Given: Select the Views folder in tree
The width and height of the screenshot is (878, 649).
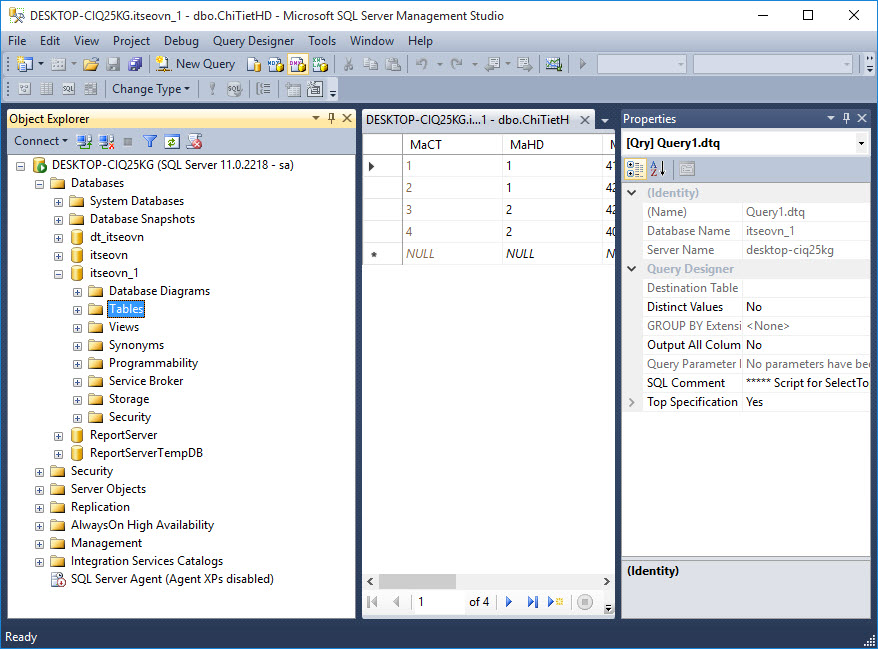Looking at the screenshot, I should [x=124, y=327].
